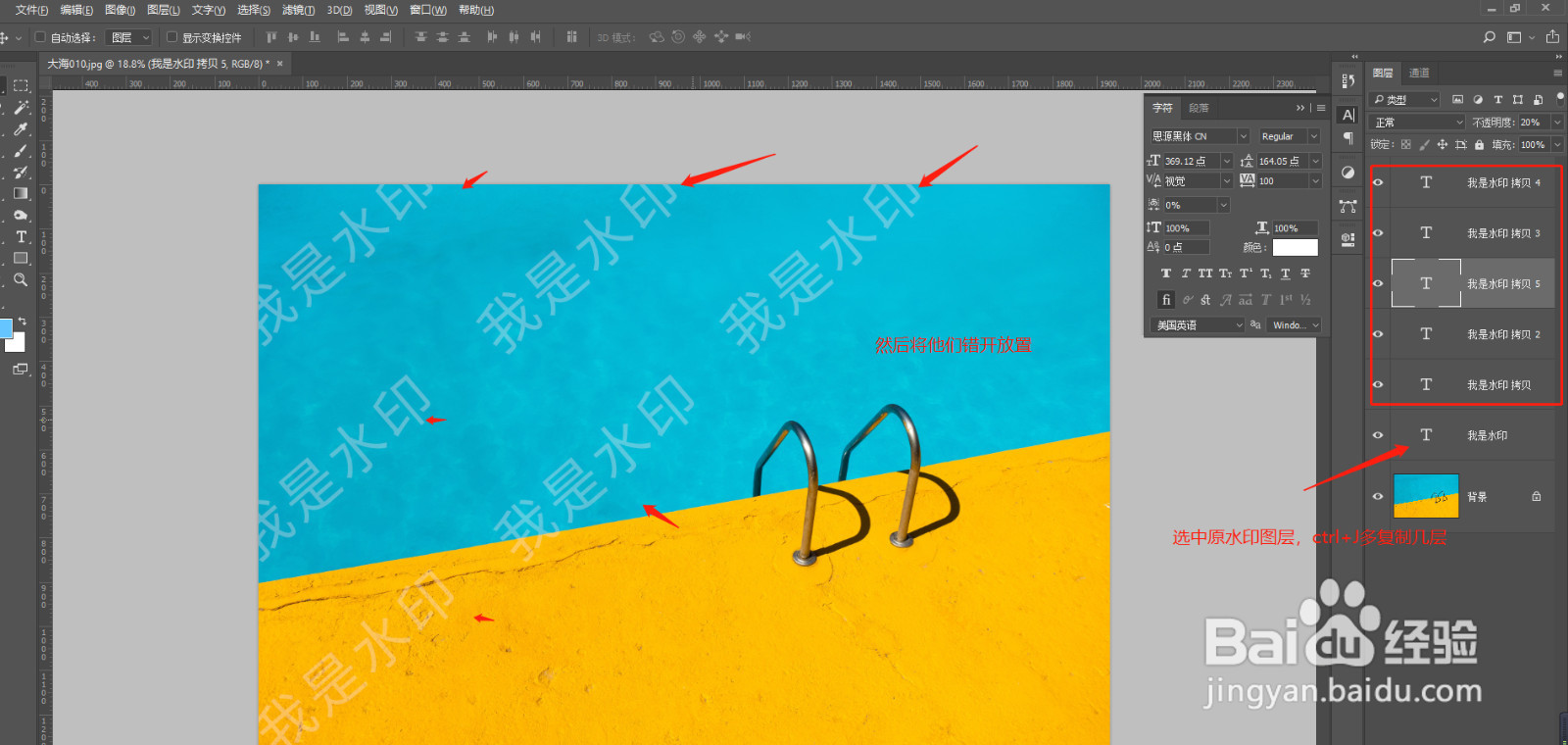Toggle visibility of 我是水印 拷贝 layer
The height and width of the screenshot is (745, 1568).
click(1378, 385)
